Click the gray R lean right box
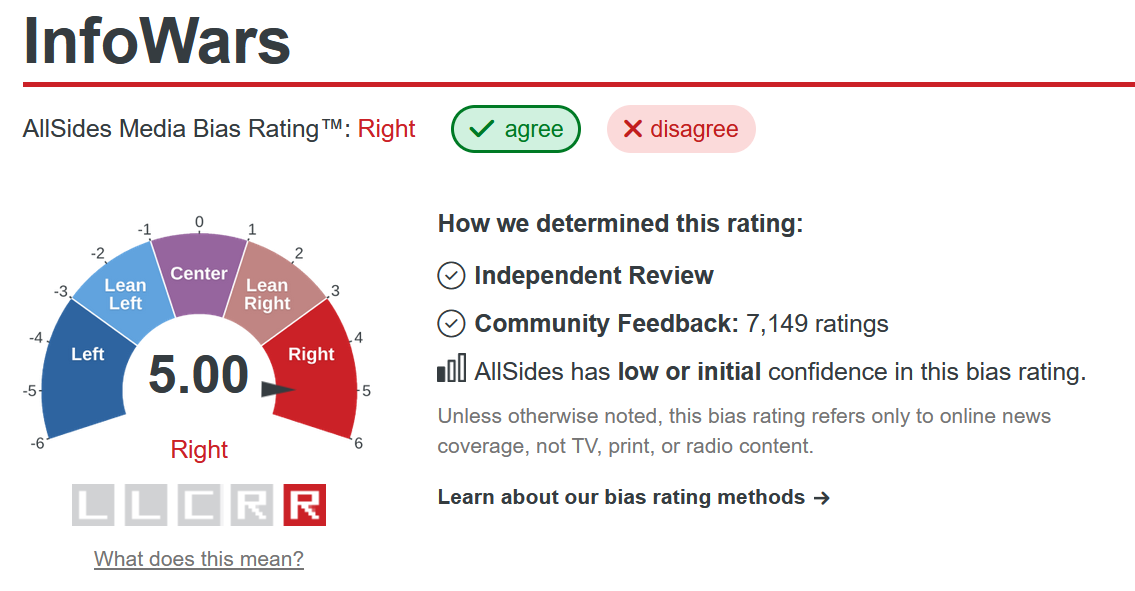 tap(251, 505)
